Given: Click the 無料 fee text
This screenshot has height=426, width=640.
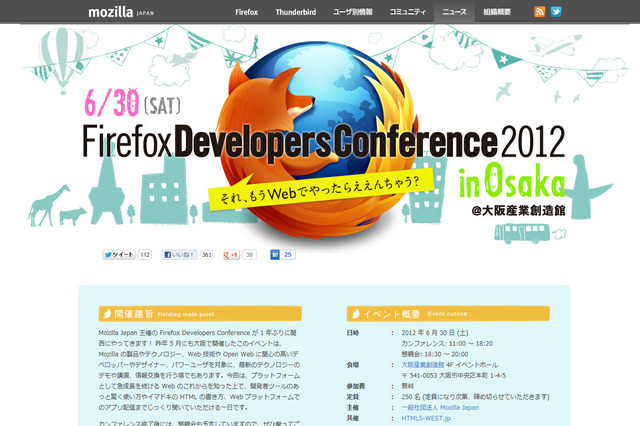Looking at the screenshot, I should pyautogui.click(x=407, y=386).
